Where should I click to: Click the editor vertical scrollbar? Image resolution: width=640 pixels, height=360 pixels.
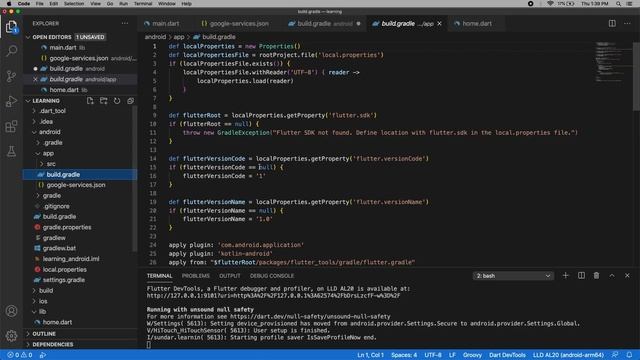pyautogui.click(x=636, y=76)
